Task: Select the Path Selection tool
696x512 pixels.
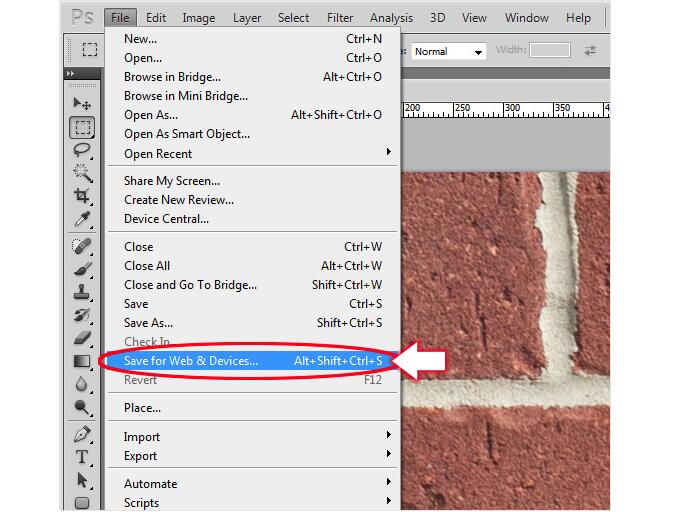Action: [x=82, y=480]
